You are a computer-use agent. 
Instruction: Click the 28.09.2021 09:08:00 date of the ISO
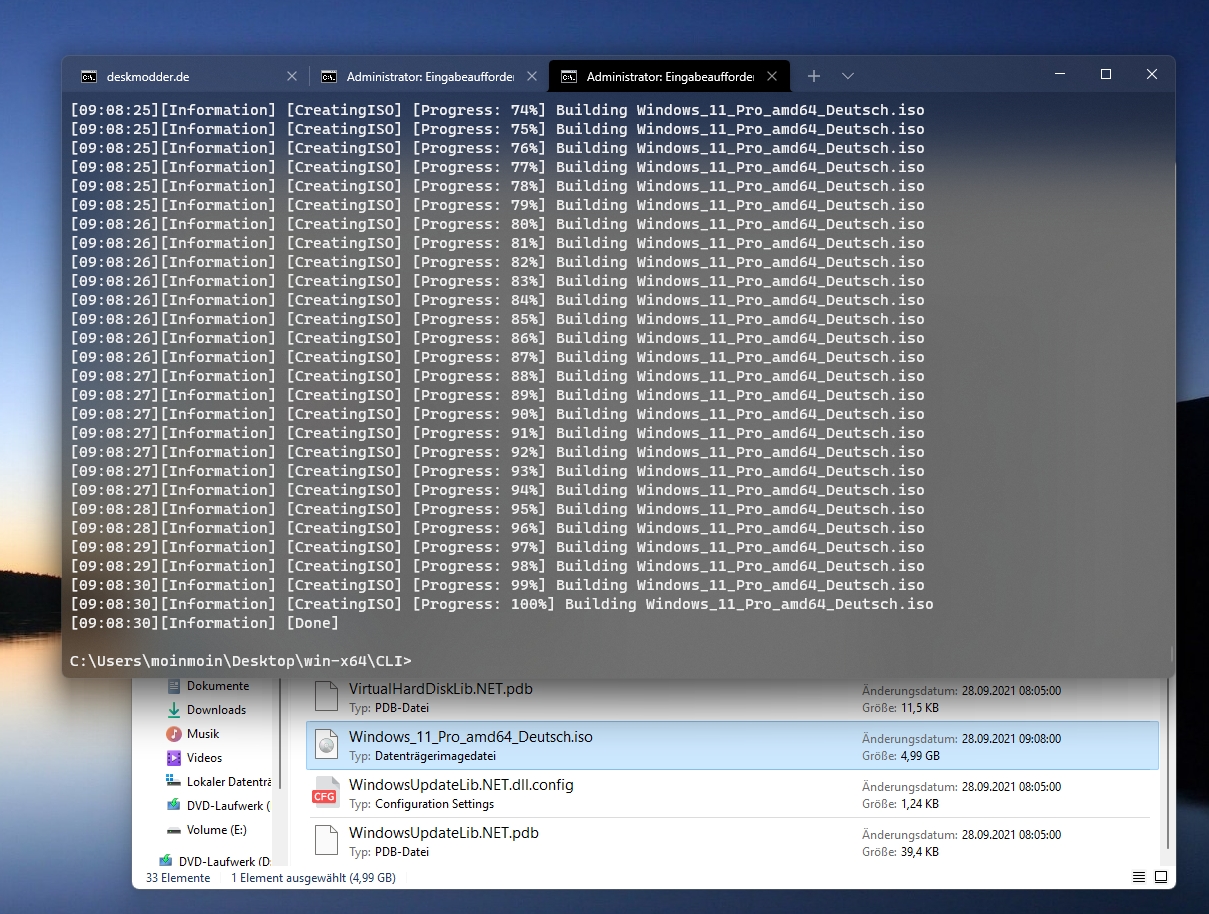(x=1011, y=739)
